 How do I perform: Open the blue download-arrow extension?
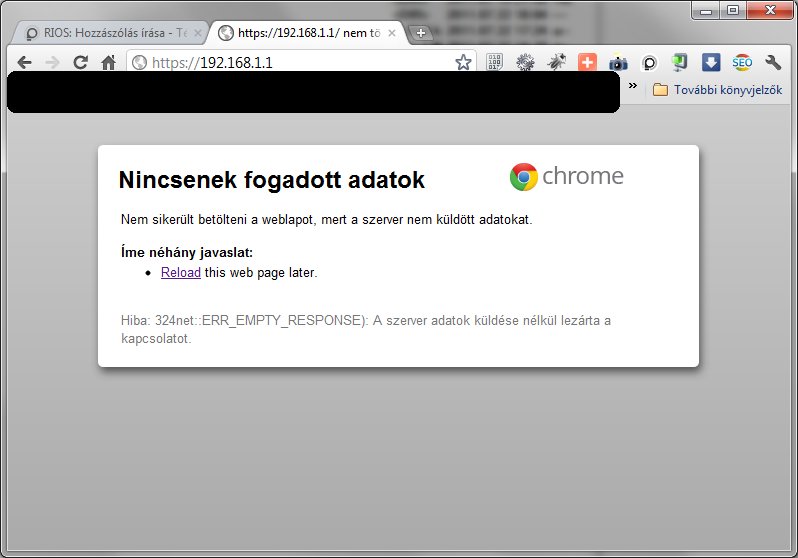711,62
